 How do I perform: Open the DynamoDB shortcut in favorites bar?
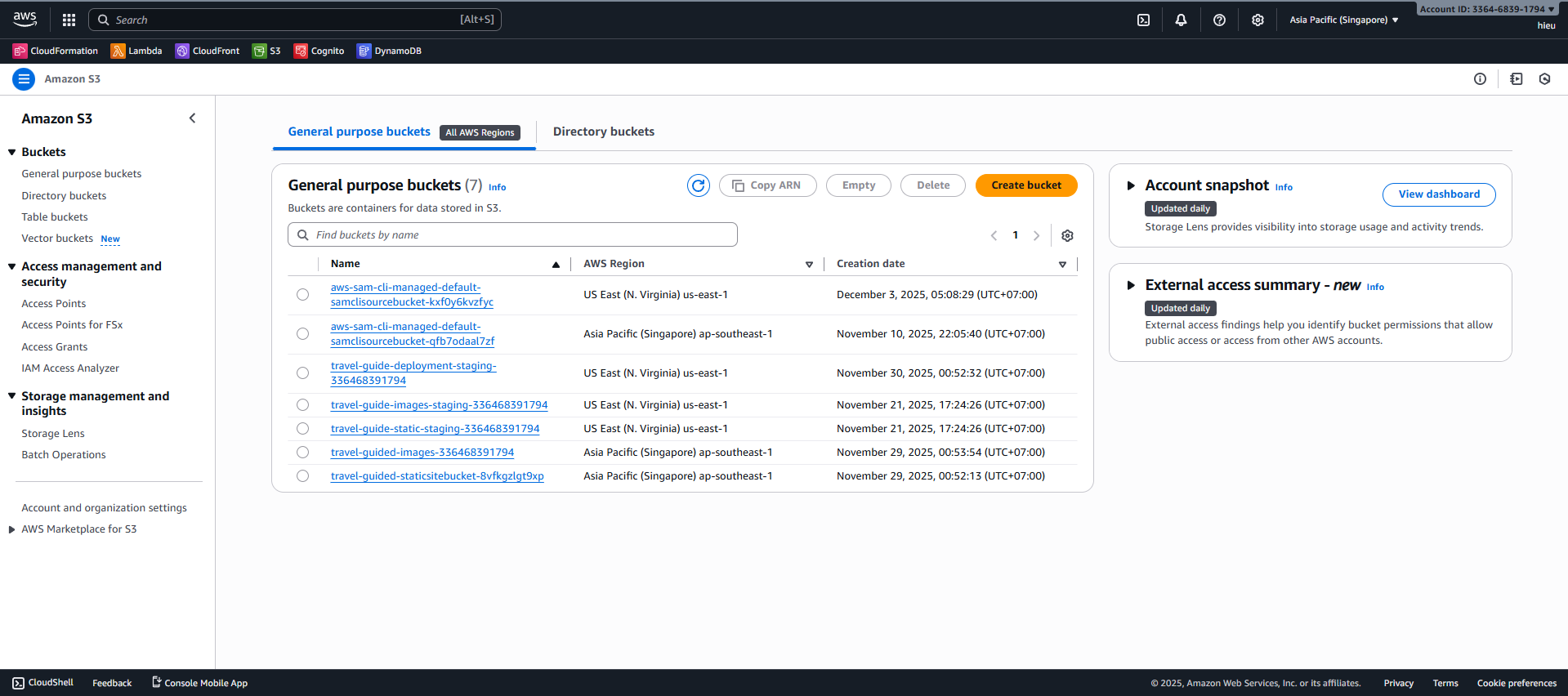tap(389, 51)
